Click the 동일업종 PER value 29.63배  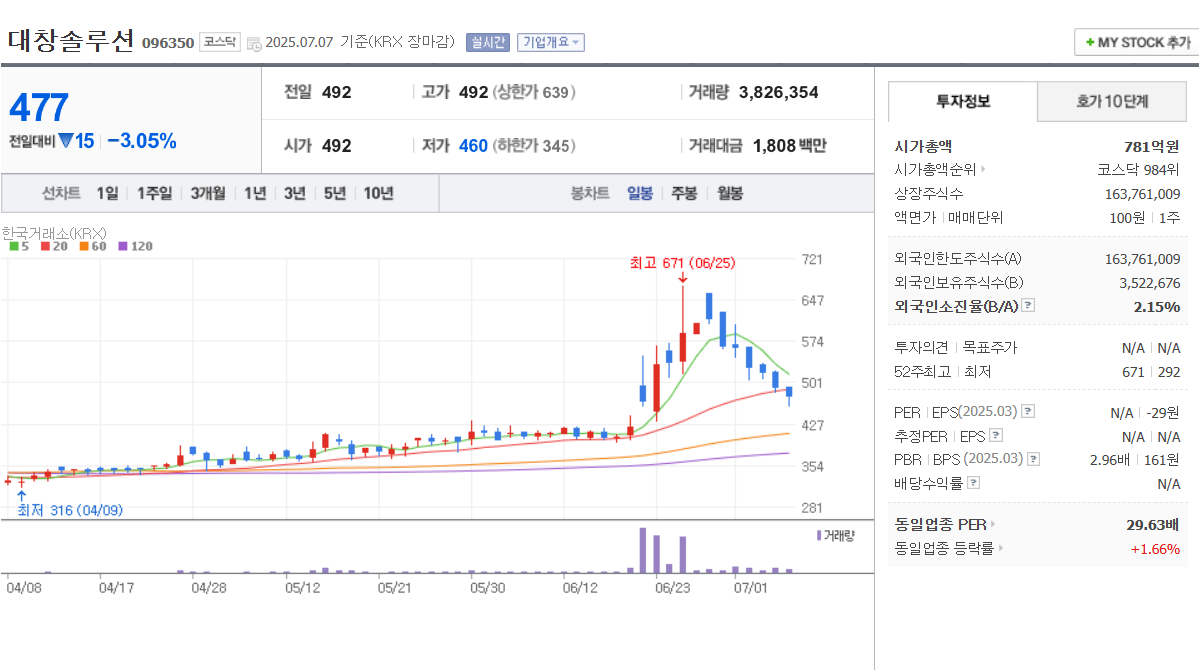click(1152, 524)
